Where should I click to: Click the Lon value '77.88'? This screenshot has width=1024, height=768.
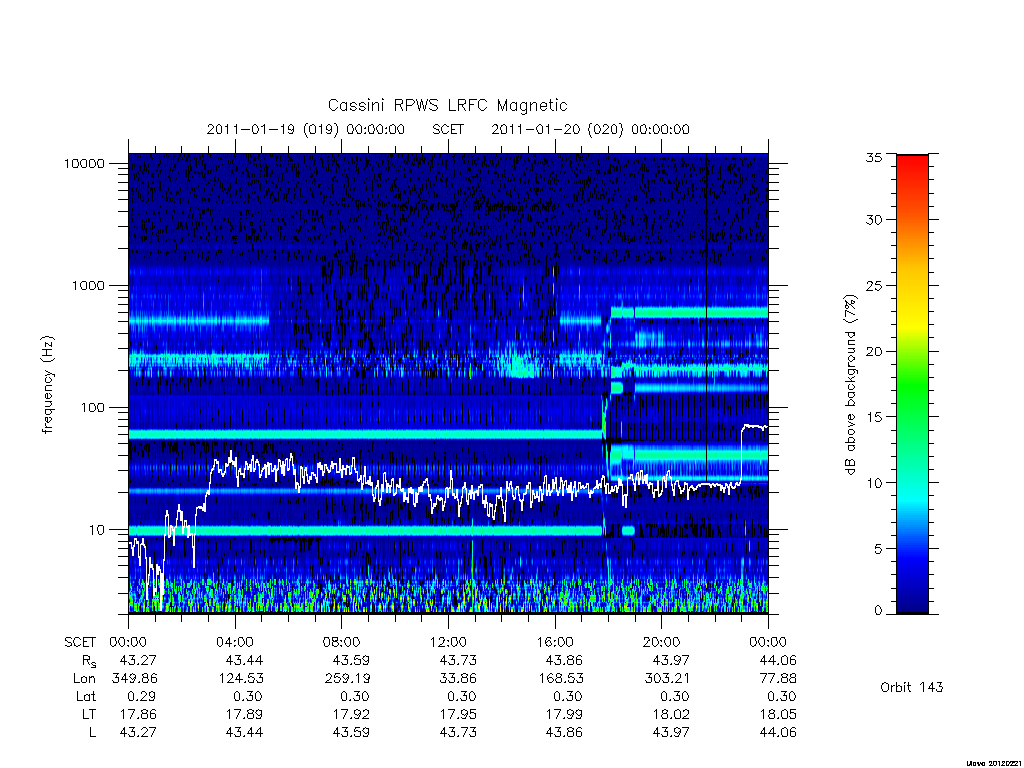778,679
